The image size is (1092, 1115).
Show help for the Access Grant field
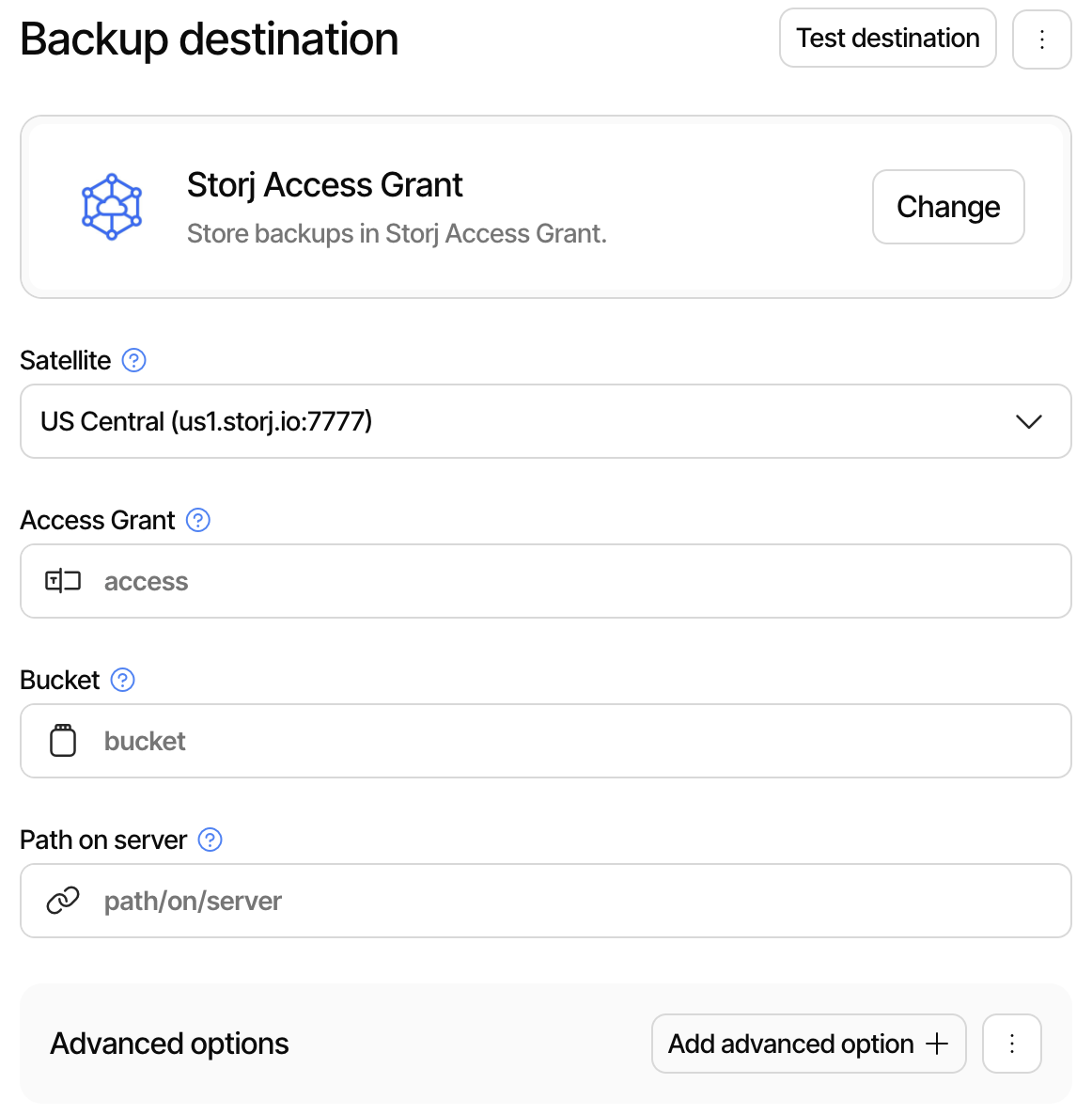(197, 521)
